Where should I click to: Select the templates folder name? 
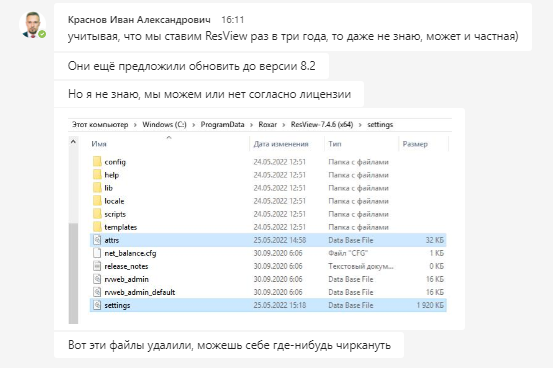121,227
